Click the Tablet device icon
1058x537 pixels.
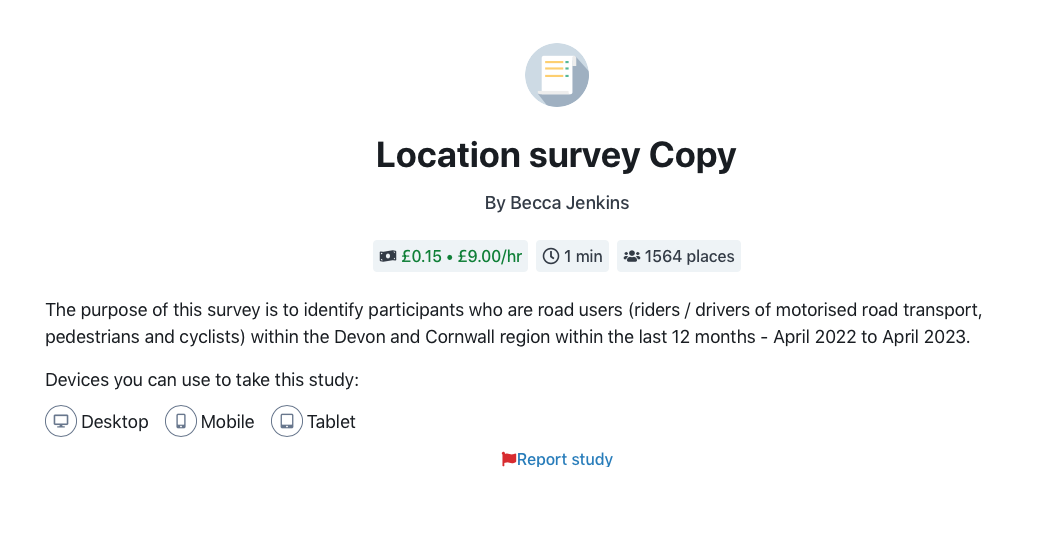point(287,421)
